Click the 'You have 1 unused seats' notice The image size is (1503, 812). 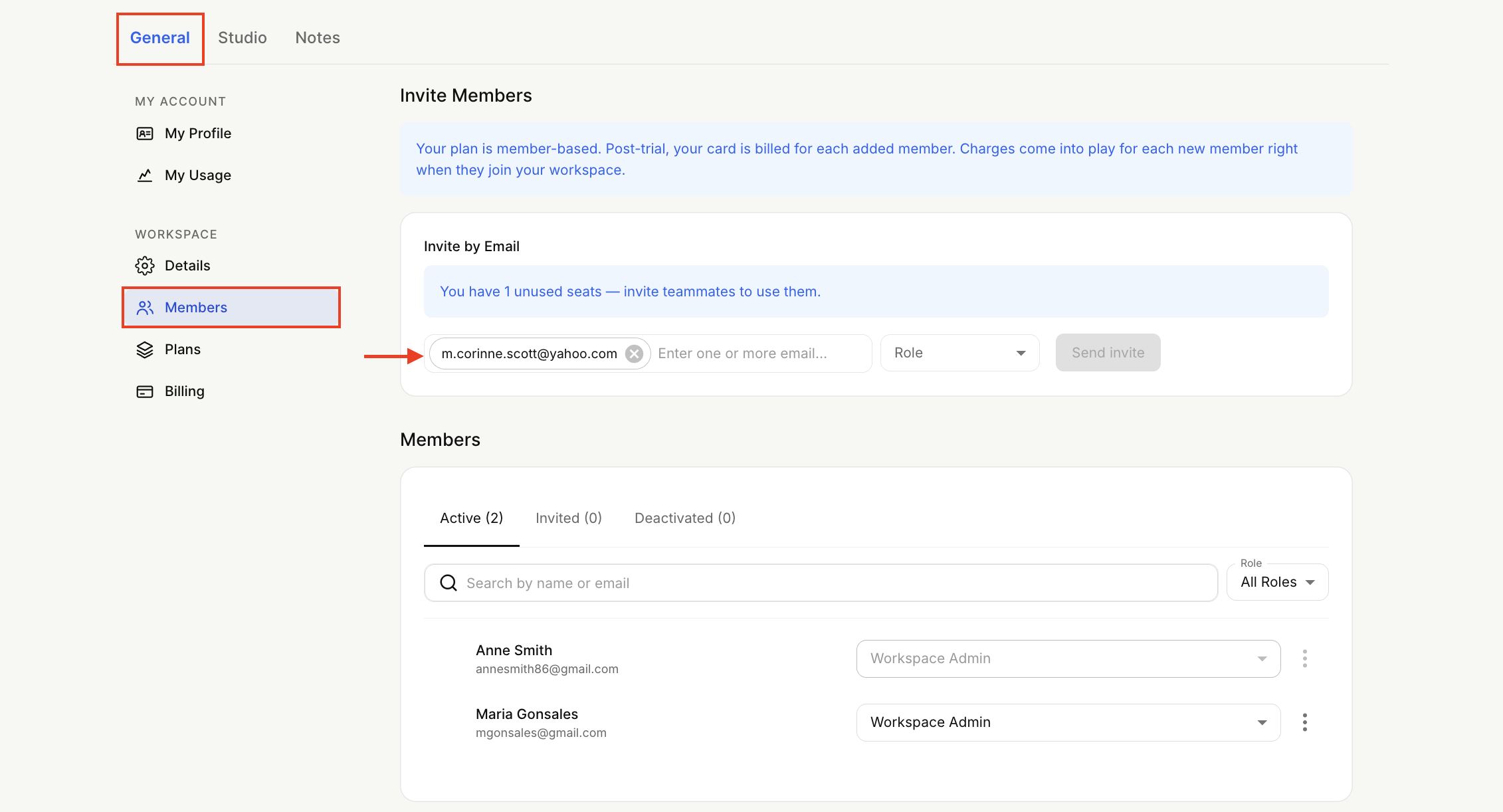[x=876, y=292]
